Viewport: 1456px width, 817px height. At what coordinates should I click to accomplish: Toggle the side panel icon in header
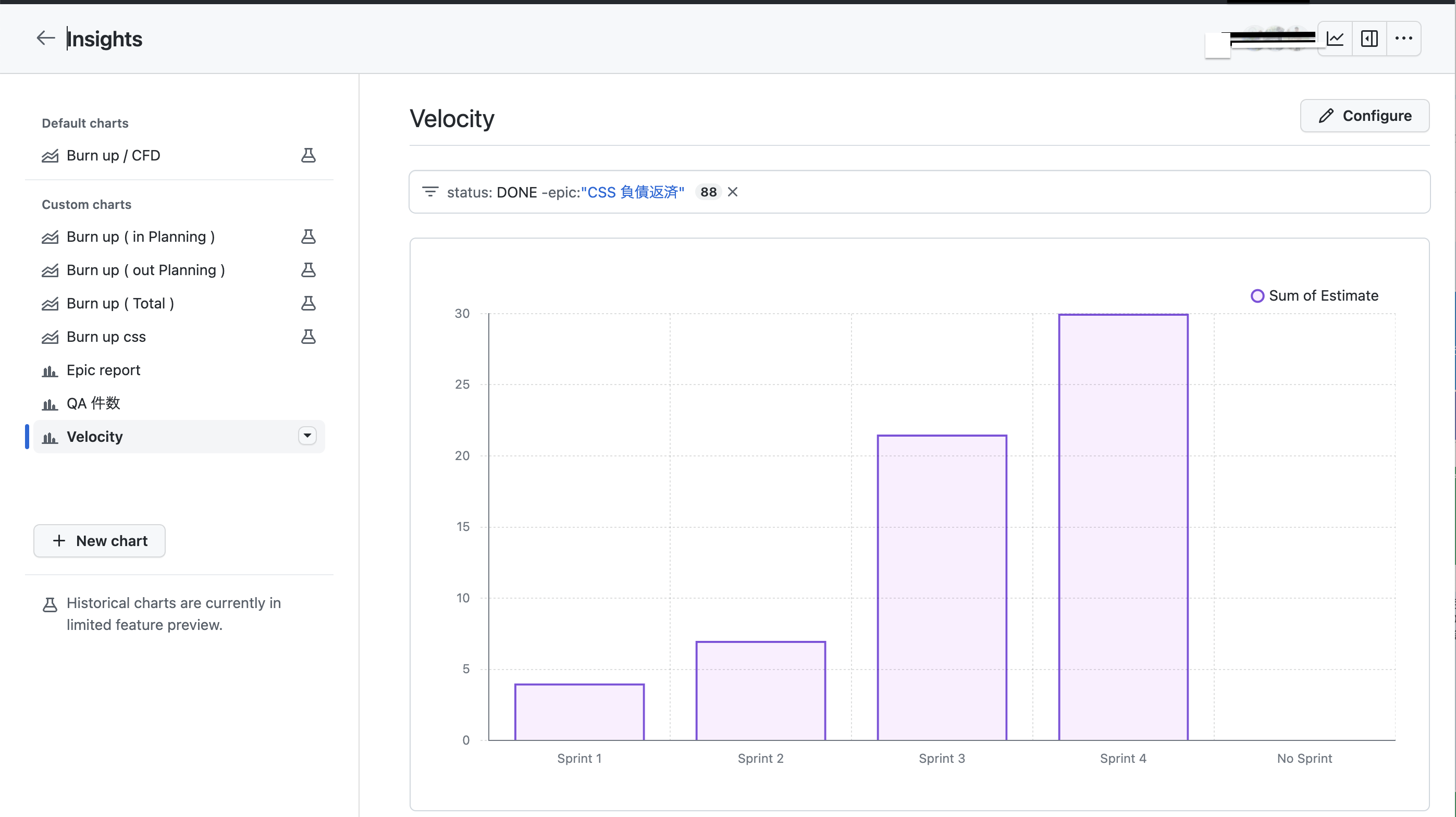click(x=1369, y=39)
